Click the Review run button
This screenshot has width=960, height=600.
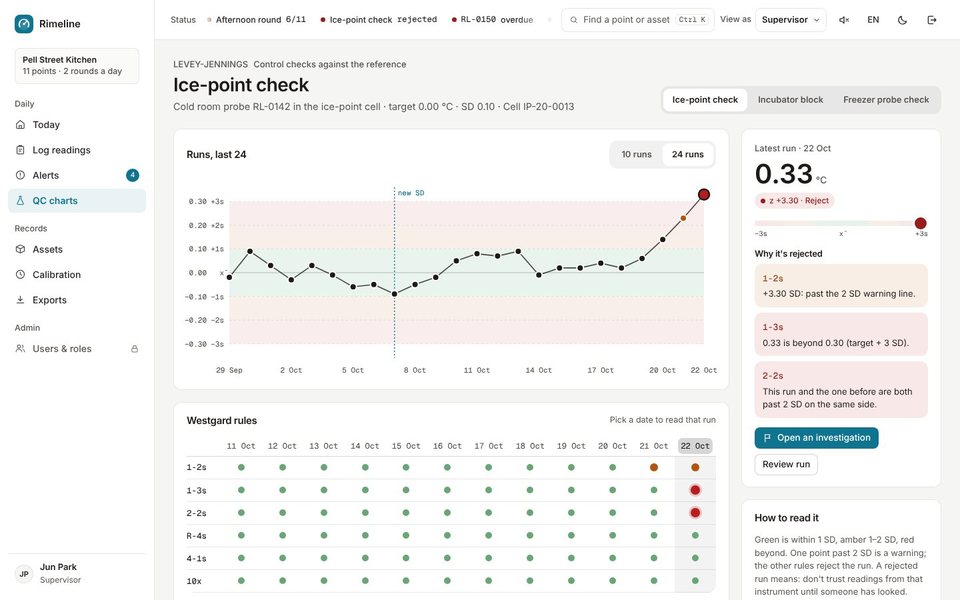pos(786,464)
